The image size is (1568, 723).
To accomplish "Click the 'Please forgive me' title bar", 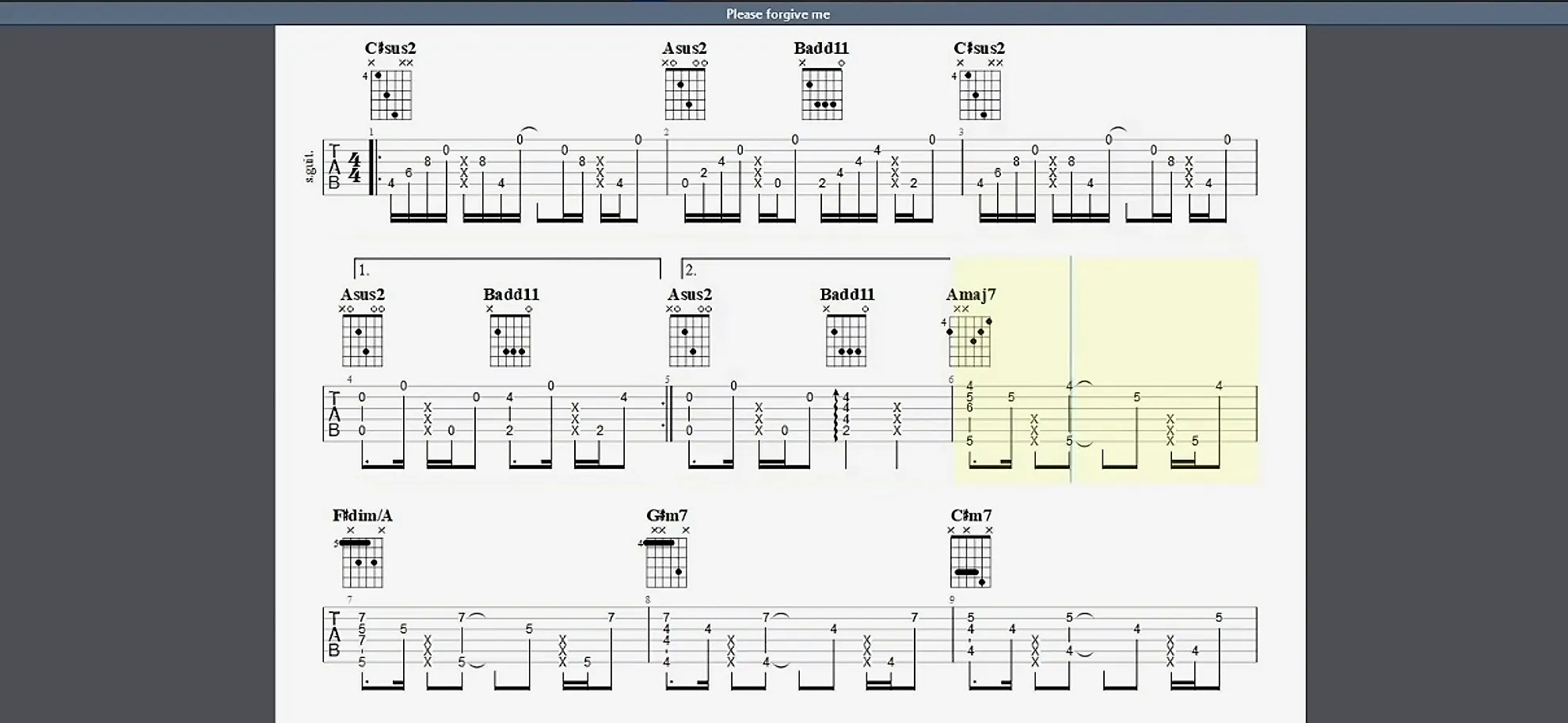I will tap(778, 13).
